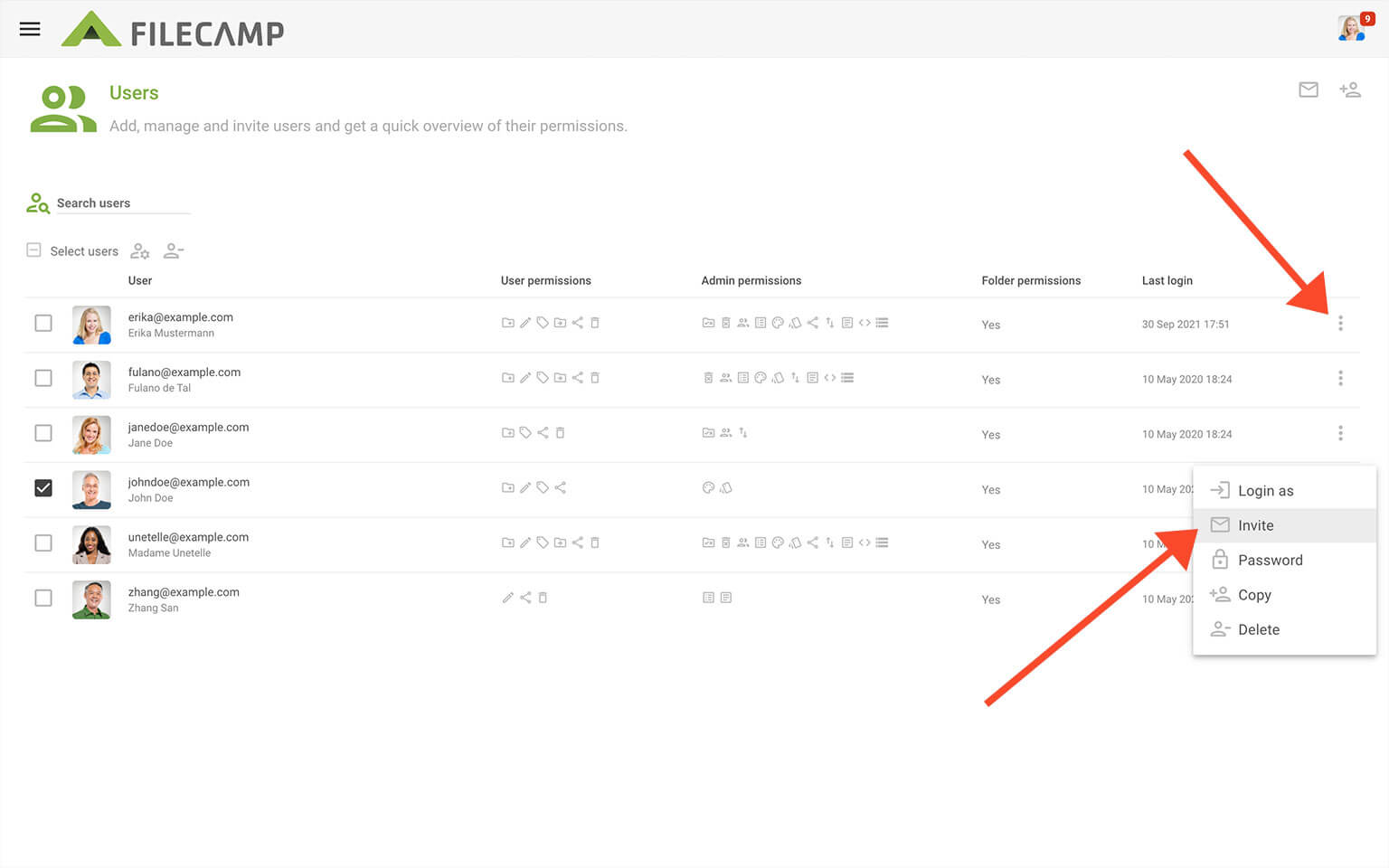Click the zhang@example.com user link
This screenshot has height=868, width=1389.
pos(184,592)
